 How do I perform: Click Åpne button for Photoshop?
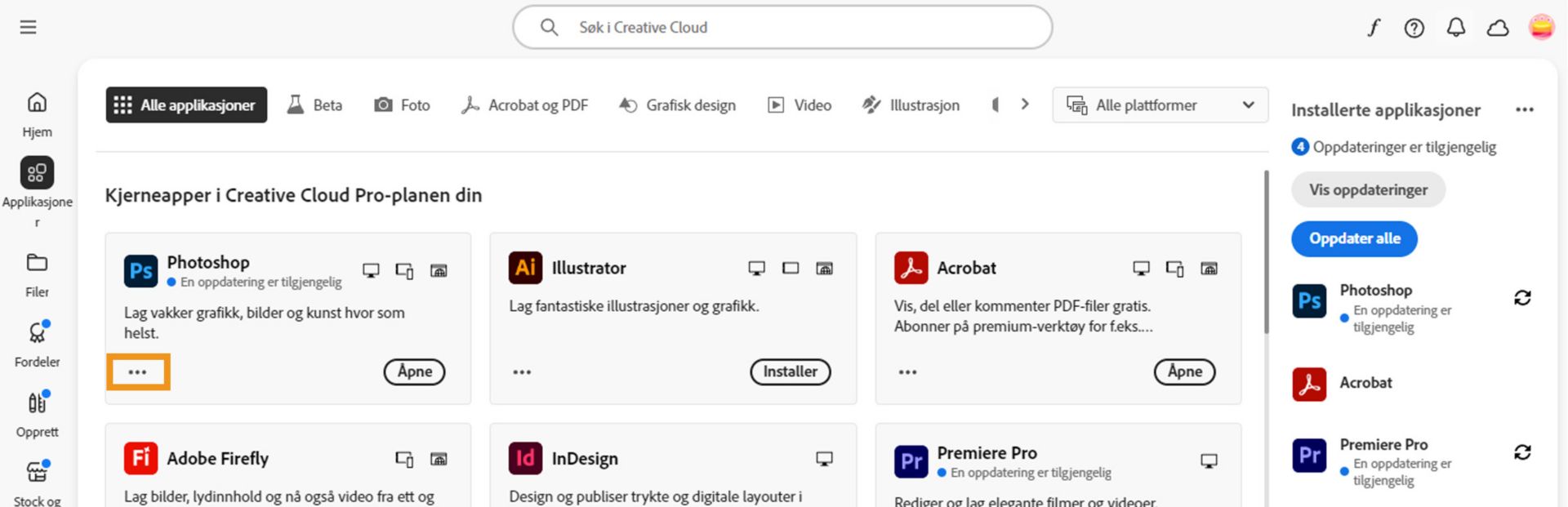click(x=415, y=371)
